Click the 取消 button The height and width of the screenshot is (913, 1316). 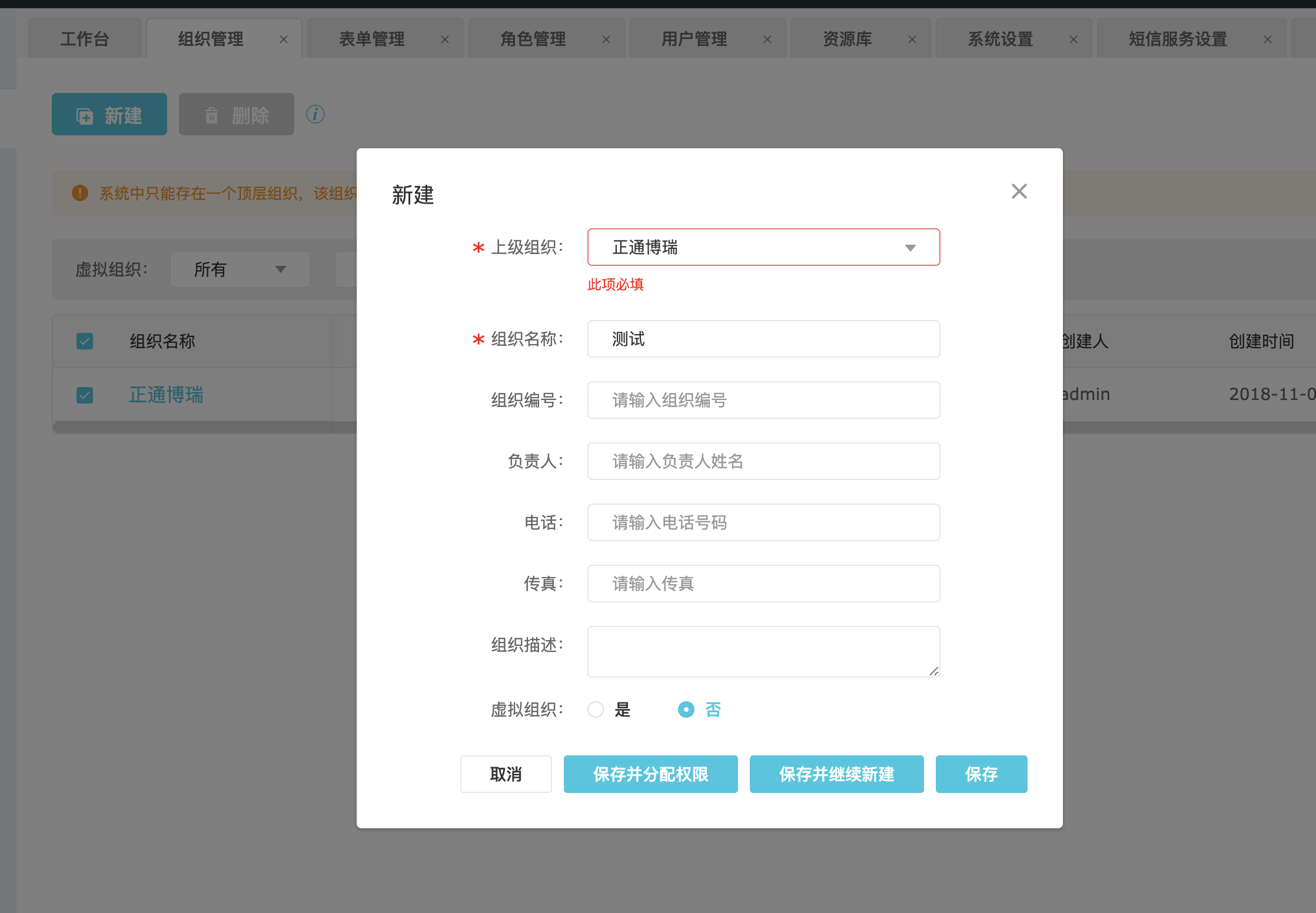506,774
